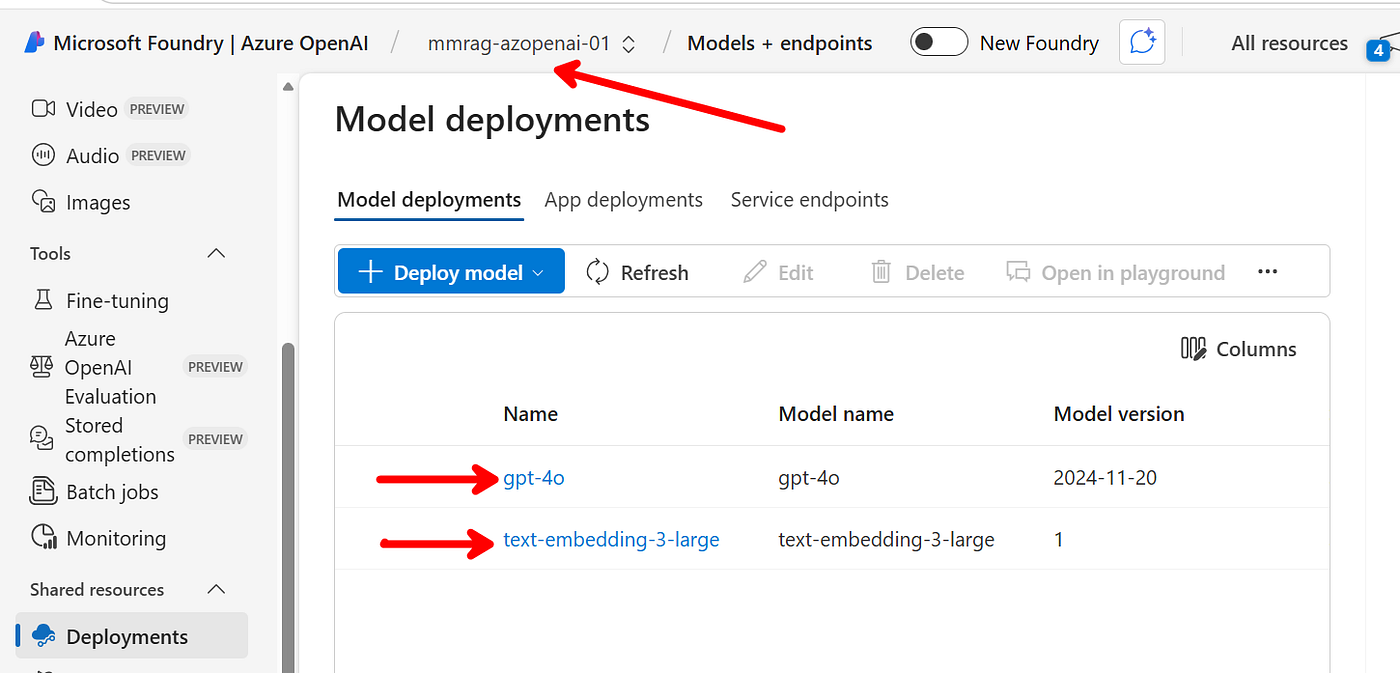Select the Azure OpenAI Evaluation scales icon
Image resolution: width=1400 pixels, height=673 pixels.
coord(42,367)
